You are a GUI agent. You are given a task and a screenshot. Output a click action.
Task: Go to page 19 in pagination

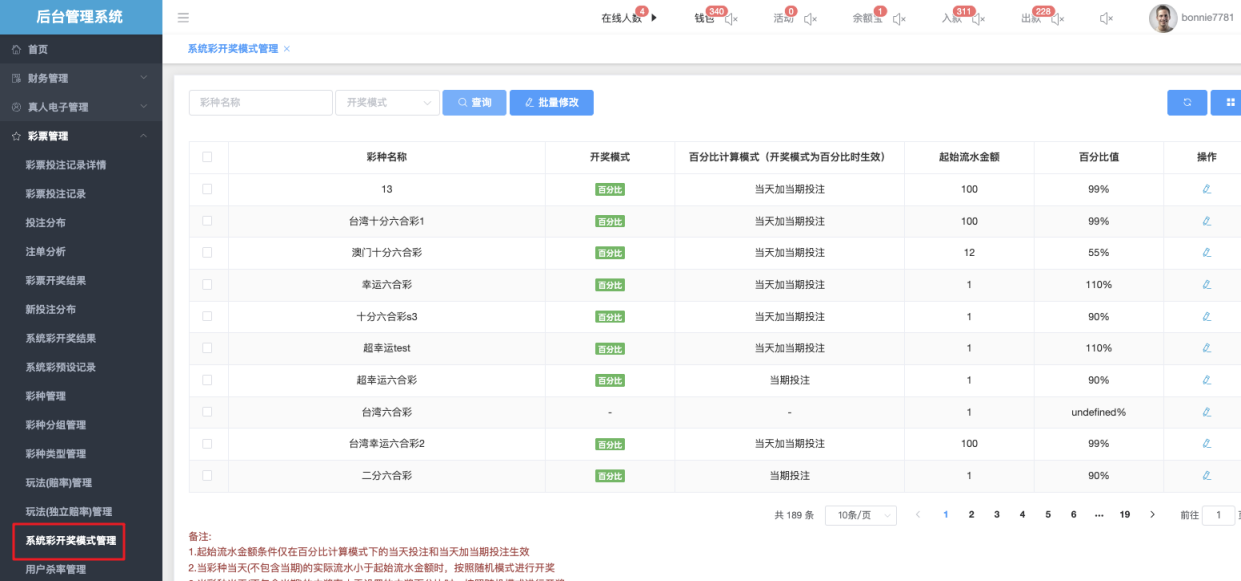pos(1124,514)
